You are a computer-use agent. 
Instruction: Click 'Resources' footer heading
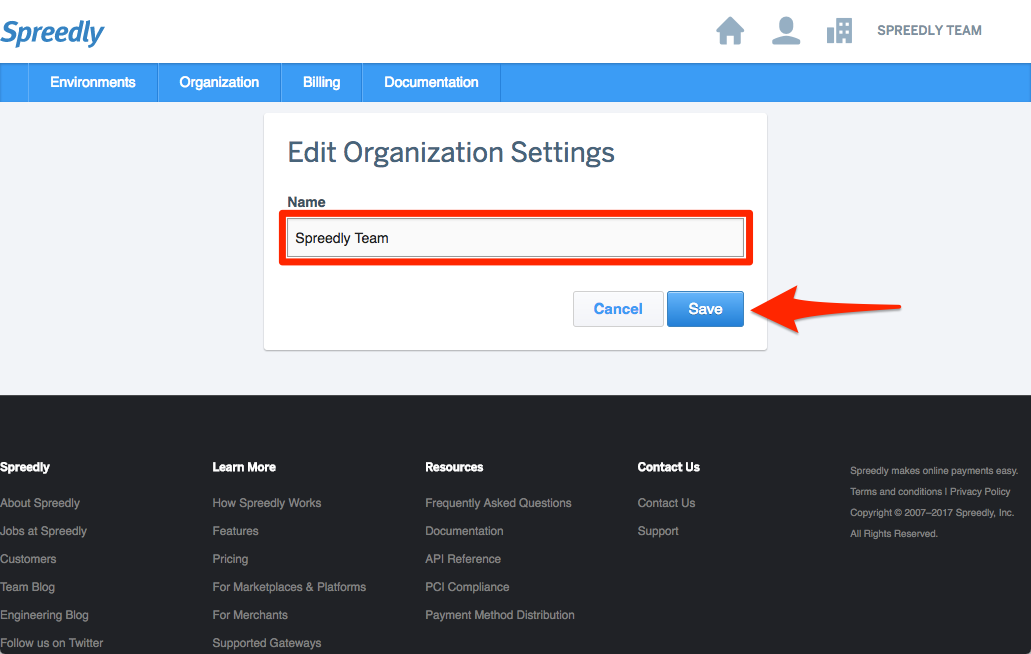[x=454, y=467]
